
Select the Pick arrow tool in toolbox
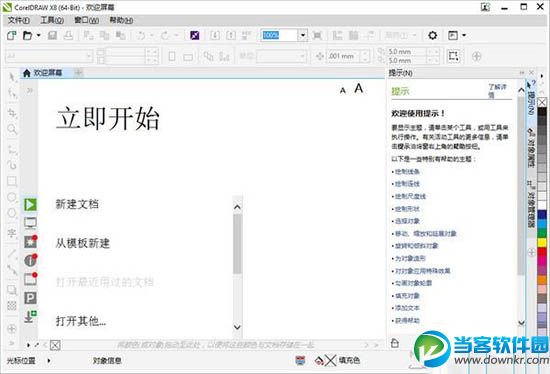pos(12,76)
